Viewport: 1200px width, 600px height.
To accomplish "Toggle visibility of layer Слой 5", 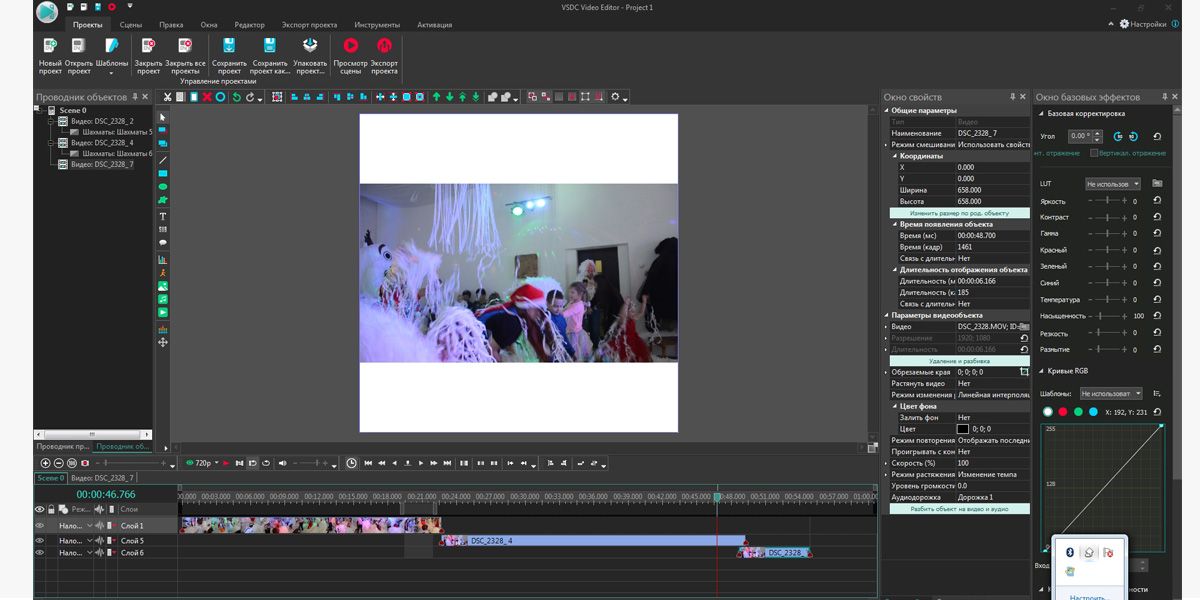I will [x=40, y=540].
